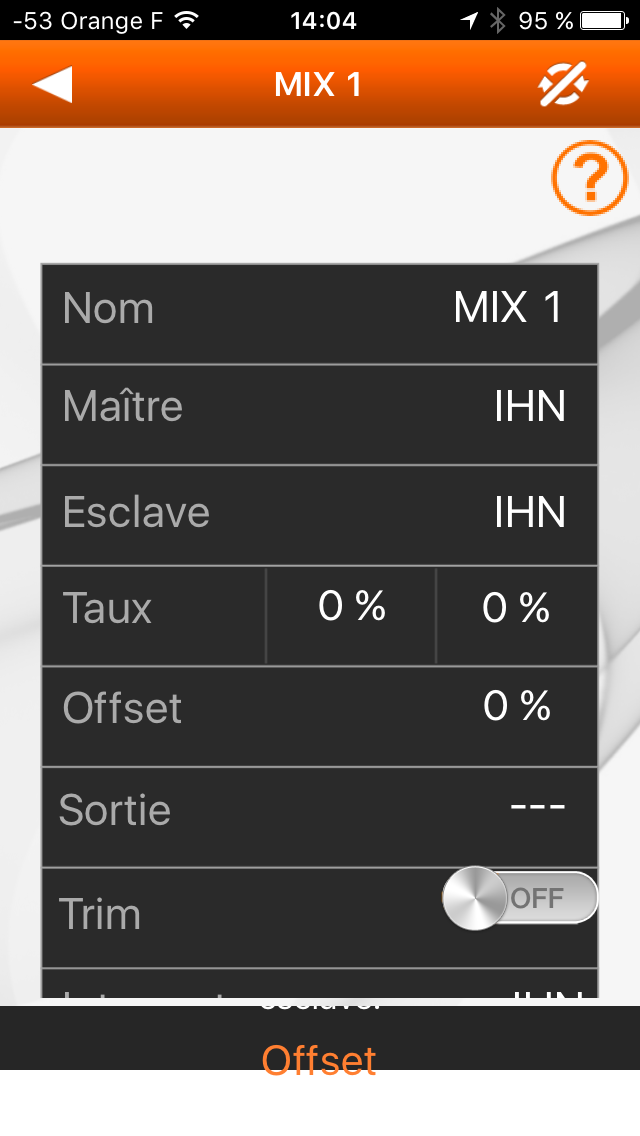Tap the OFF label on Trim switch
The width and height of the screenshot is (640, 1136).
pyautogui.click(x=536, y=898)
